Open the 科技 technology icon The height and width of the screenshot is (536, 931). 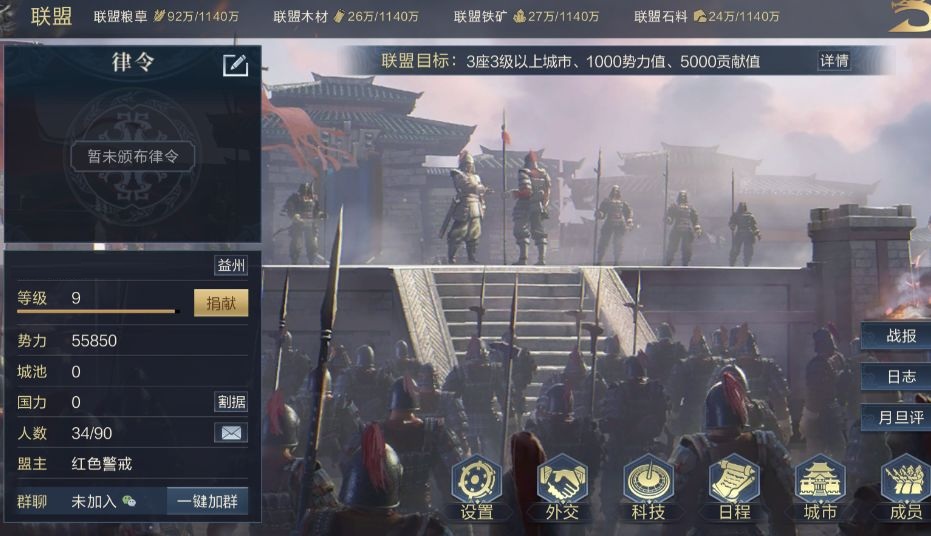(648, 488)
